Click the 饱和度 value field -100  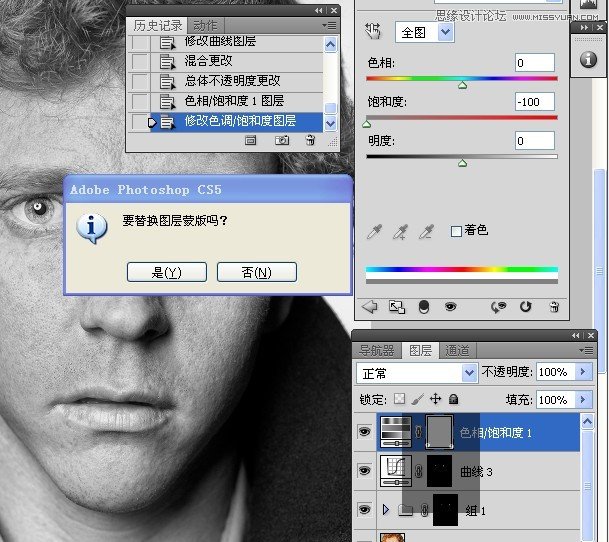(534, 102)
